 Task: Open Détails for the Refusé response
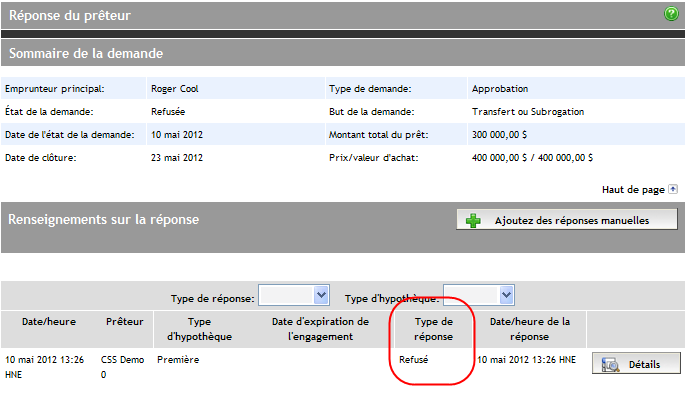pos(636,363)
